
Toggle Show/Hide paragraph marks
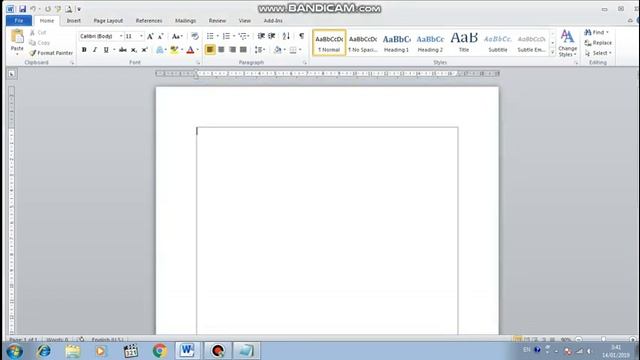302,36
